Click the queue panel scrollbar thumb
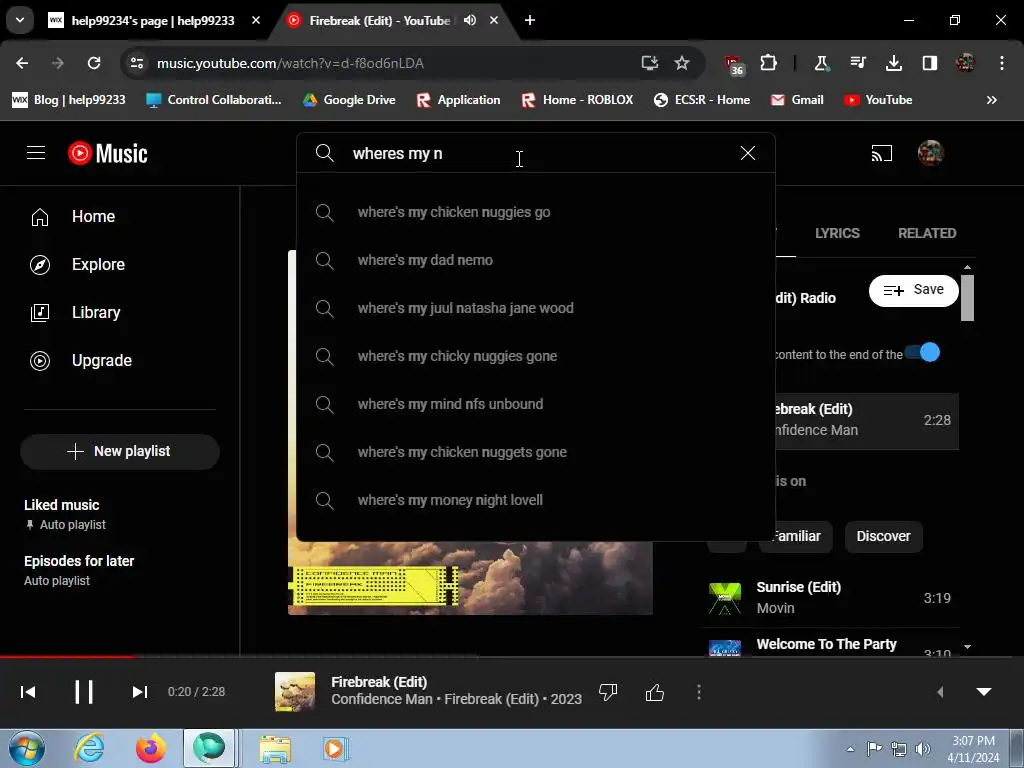1024x768 pixels. click(967, 298)
